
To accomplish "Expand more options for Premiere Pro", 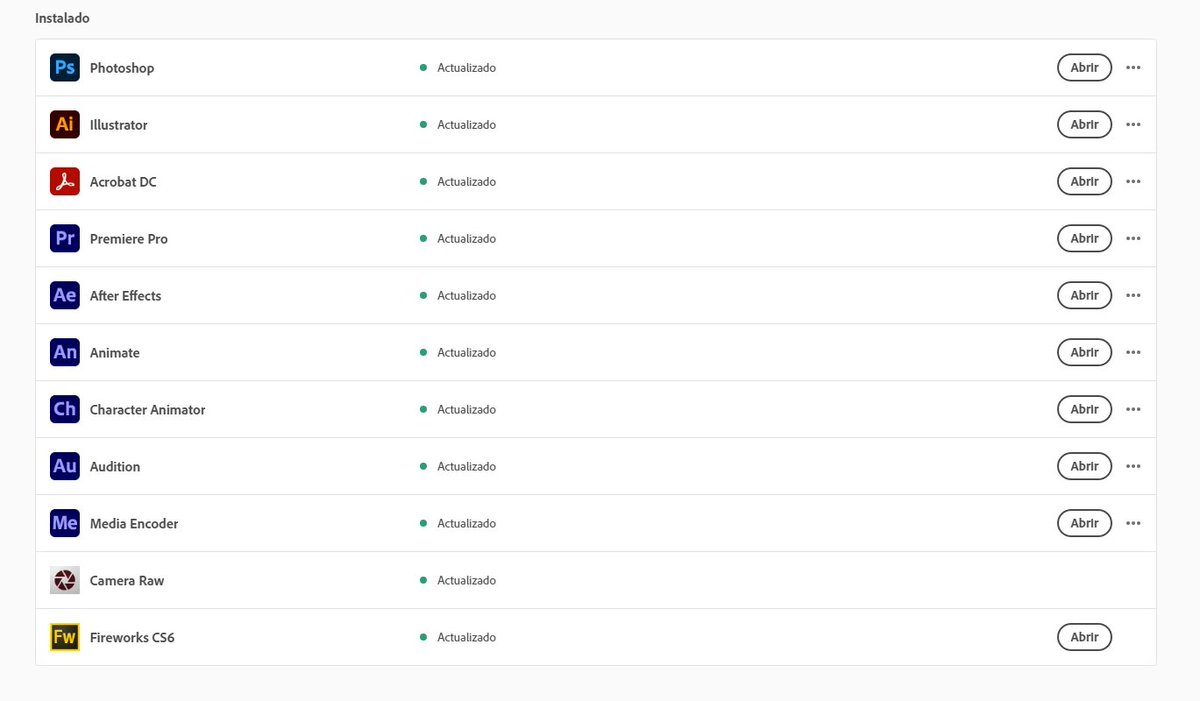I will point(1133,239).
